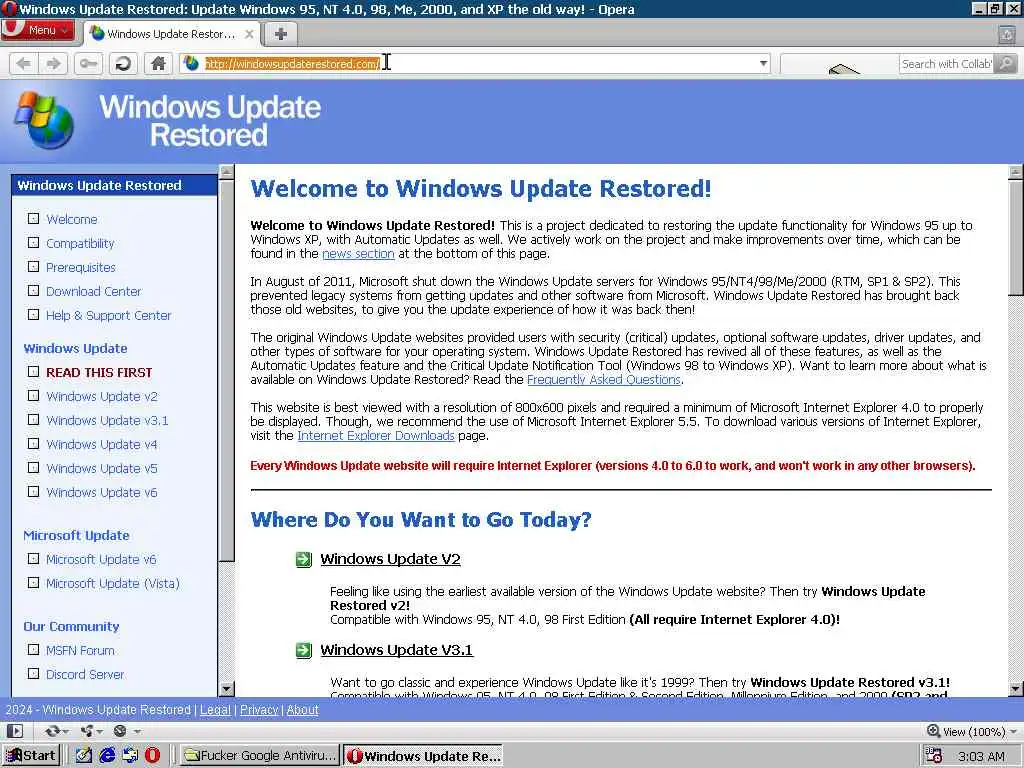Follow the Frequently Asked Questions link
The image size is (1024, 768).
tap(604, 379)
